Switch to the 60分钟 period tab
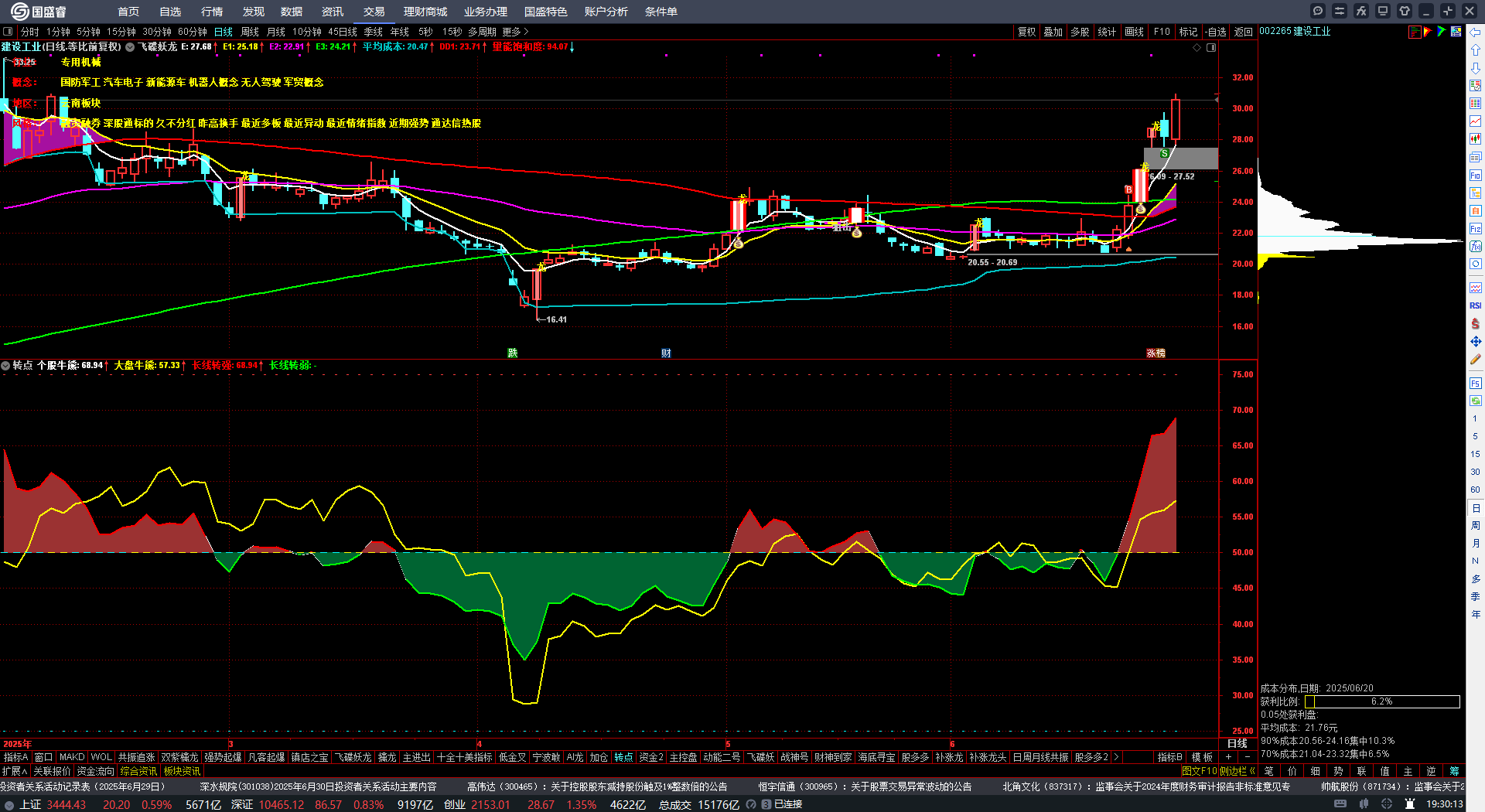Screen dimensions: 1485x812 click(x=193, y=32)
